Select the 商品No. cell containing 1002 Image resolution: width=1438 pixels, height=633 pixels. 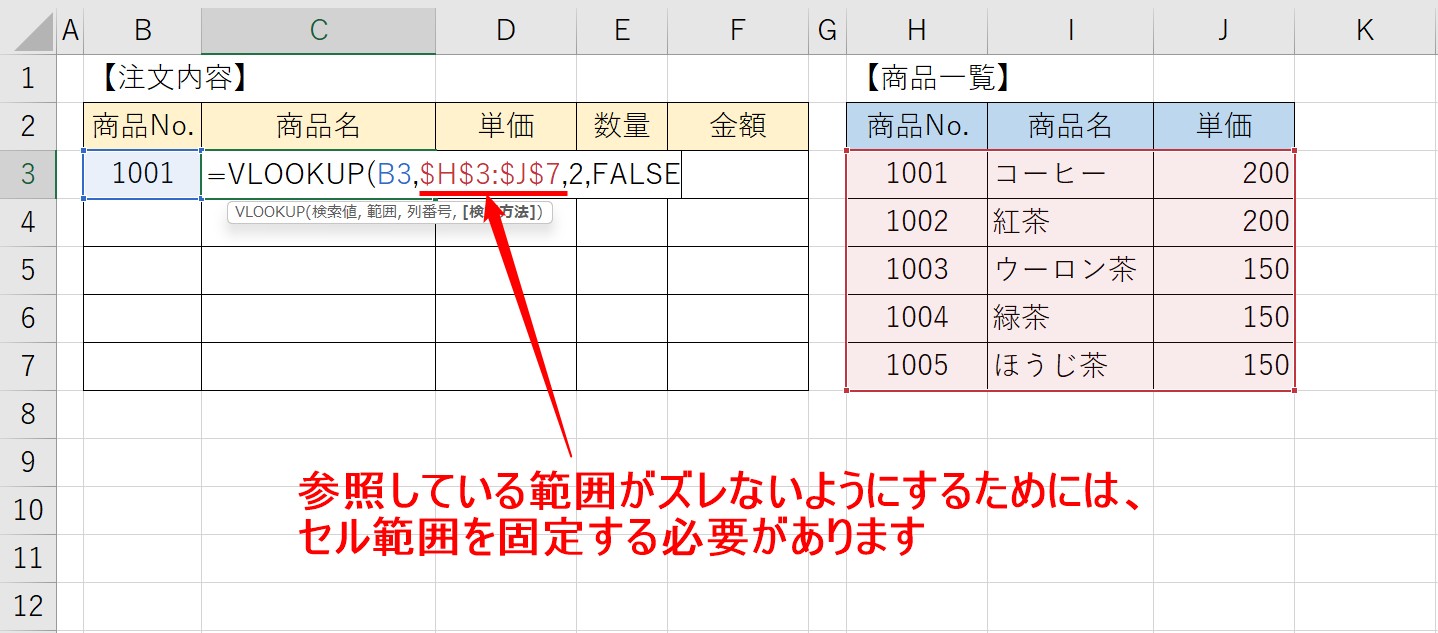tap(915, 222)
